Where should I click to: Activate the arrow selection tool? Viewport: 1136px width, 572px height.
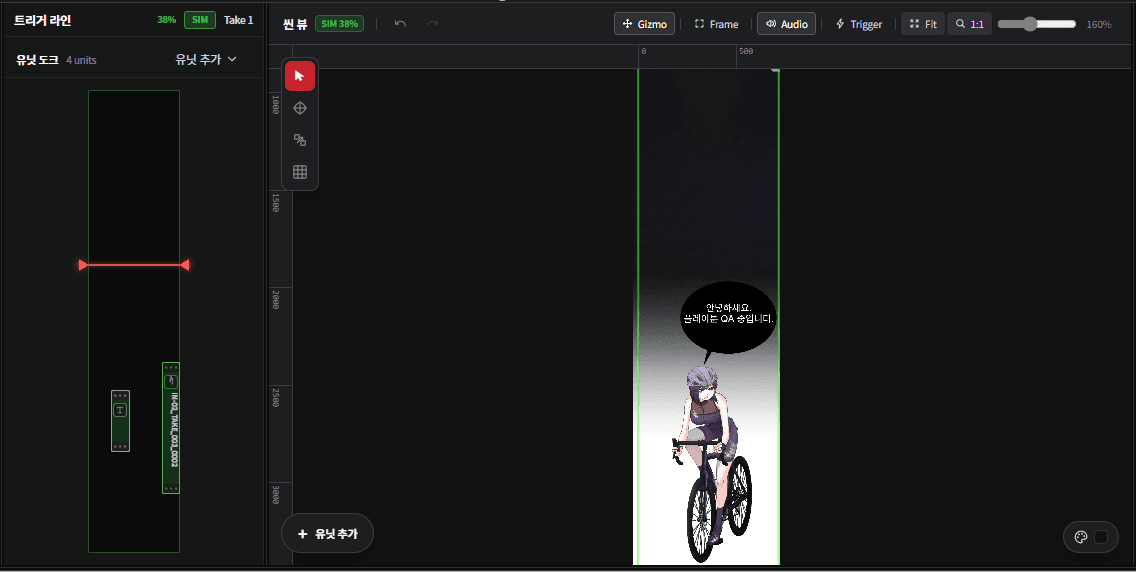[299, 76]
